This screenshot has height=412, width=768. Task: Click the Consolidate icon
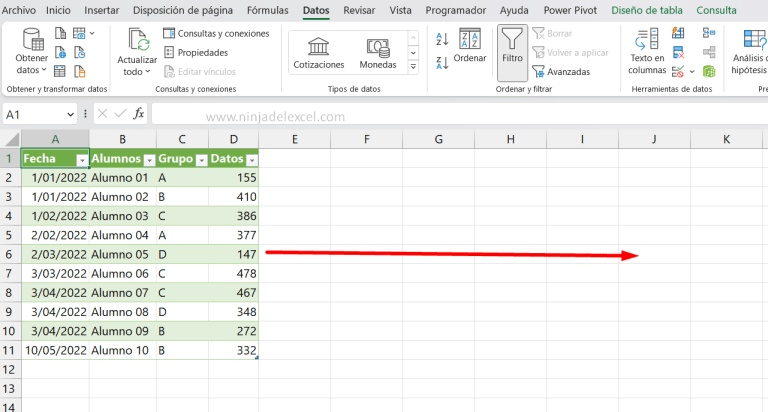(709, 33)
